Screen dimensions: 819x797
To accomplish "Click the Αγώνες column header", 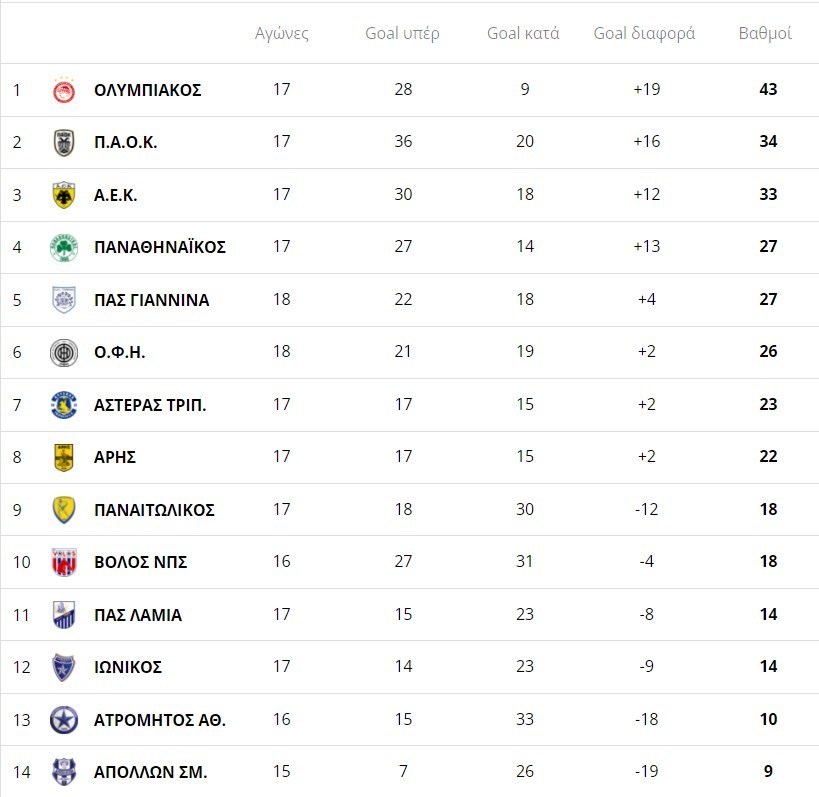I will click(x=282, y=33).
